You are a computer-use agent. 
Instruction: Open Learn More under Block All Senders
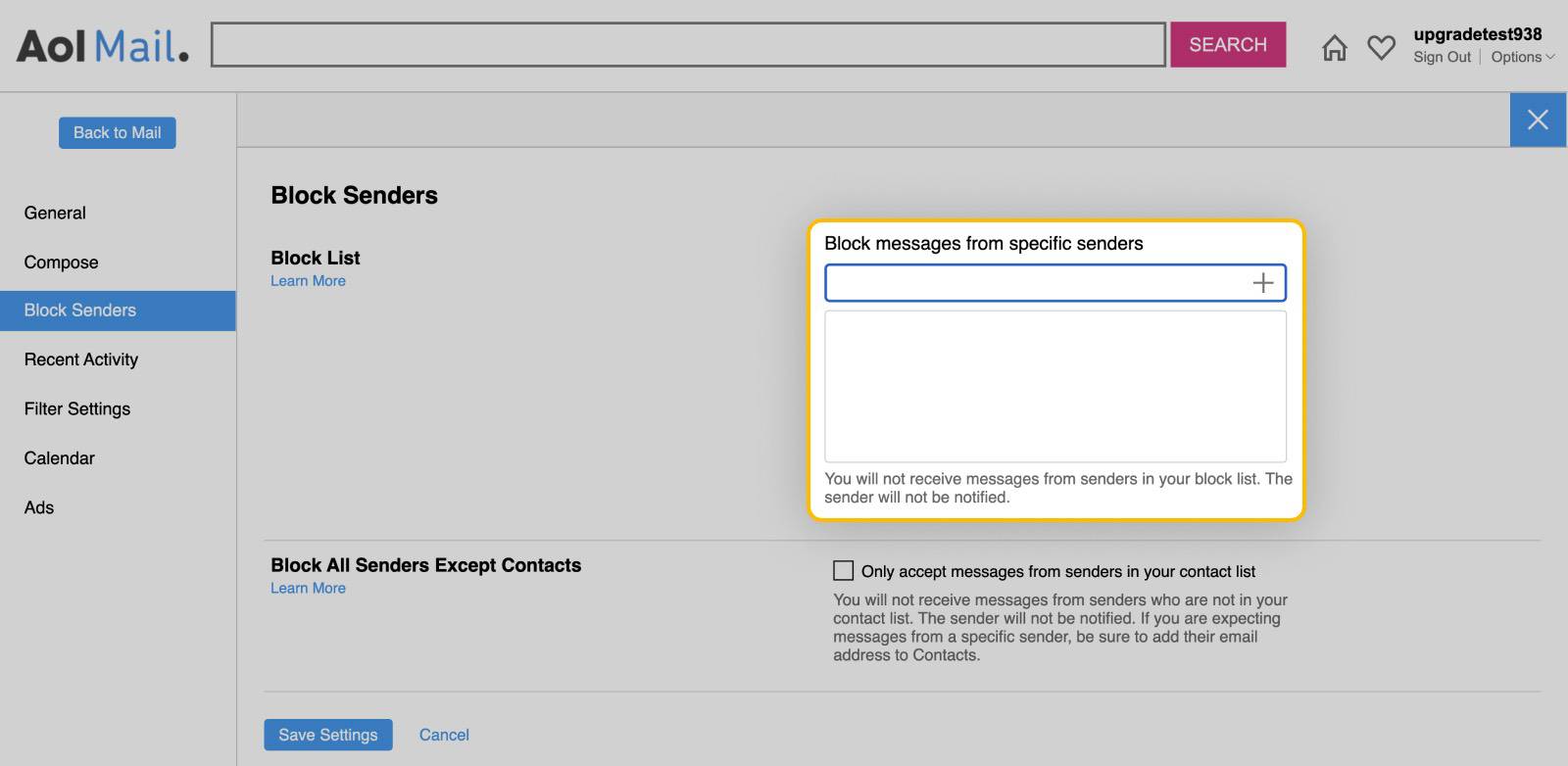click(308, 588)
